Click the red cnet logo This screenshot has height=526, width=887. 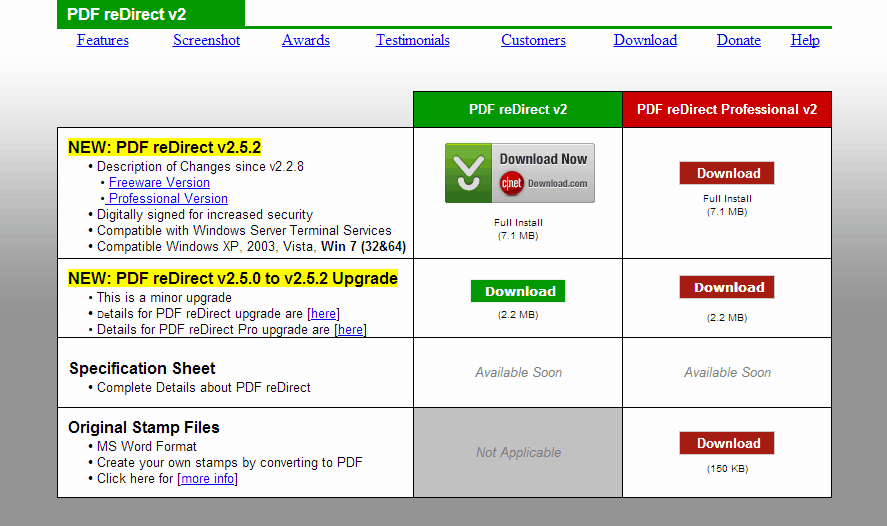pyautogui.click(x=511, y=183)
